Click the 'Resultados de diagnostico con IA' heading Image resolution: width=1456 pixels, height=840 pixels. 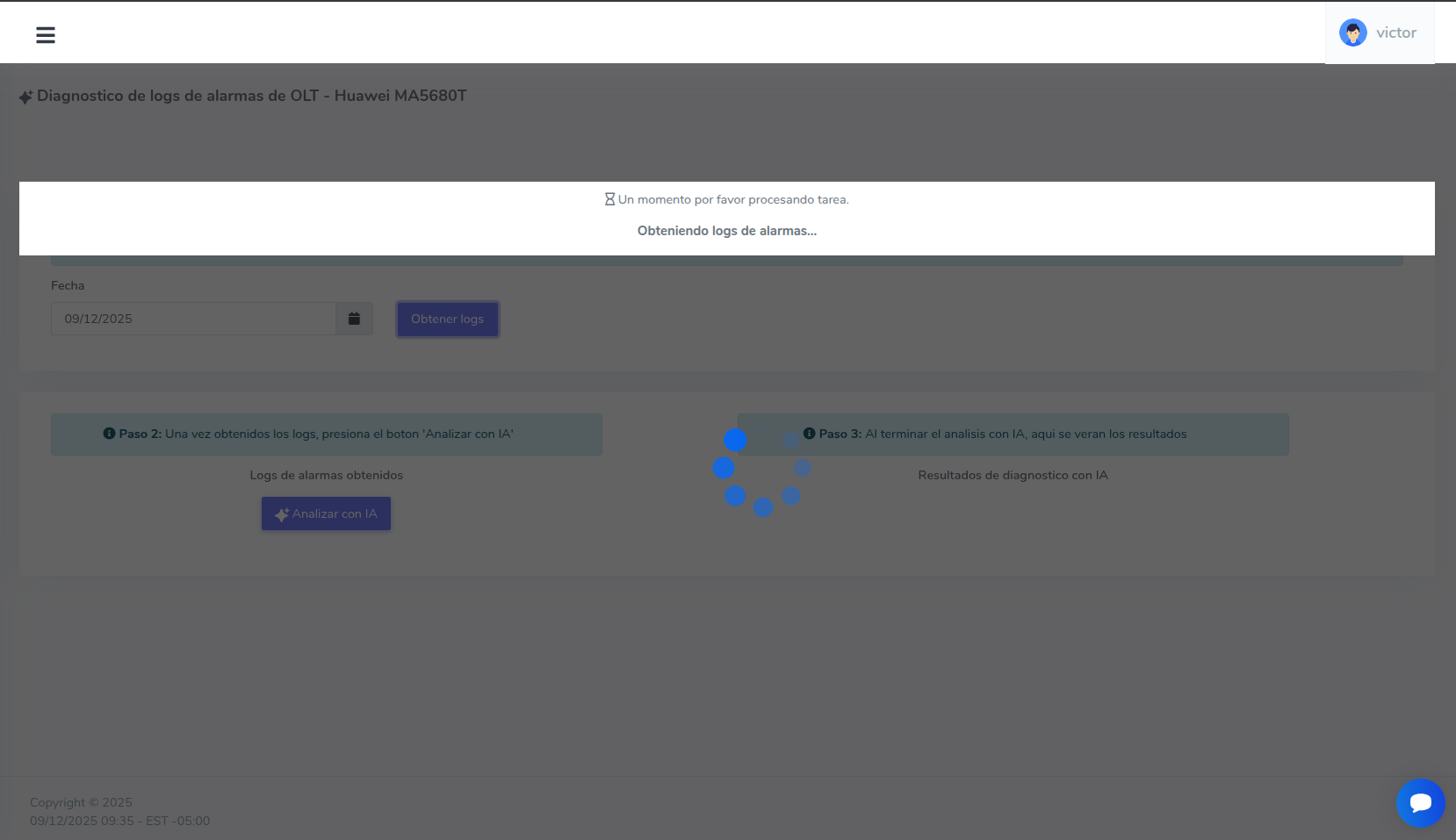click(x=1013, y=475)
